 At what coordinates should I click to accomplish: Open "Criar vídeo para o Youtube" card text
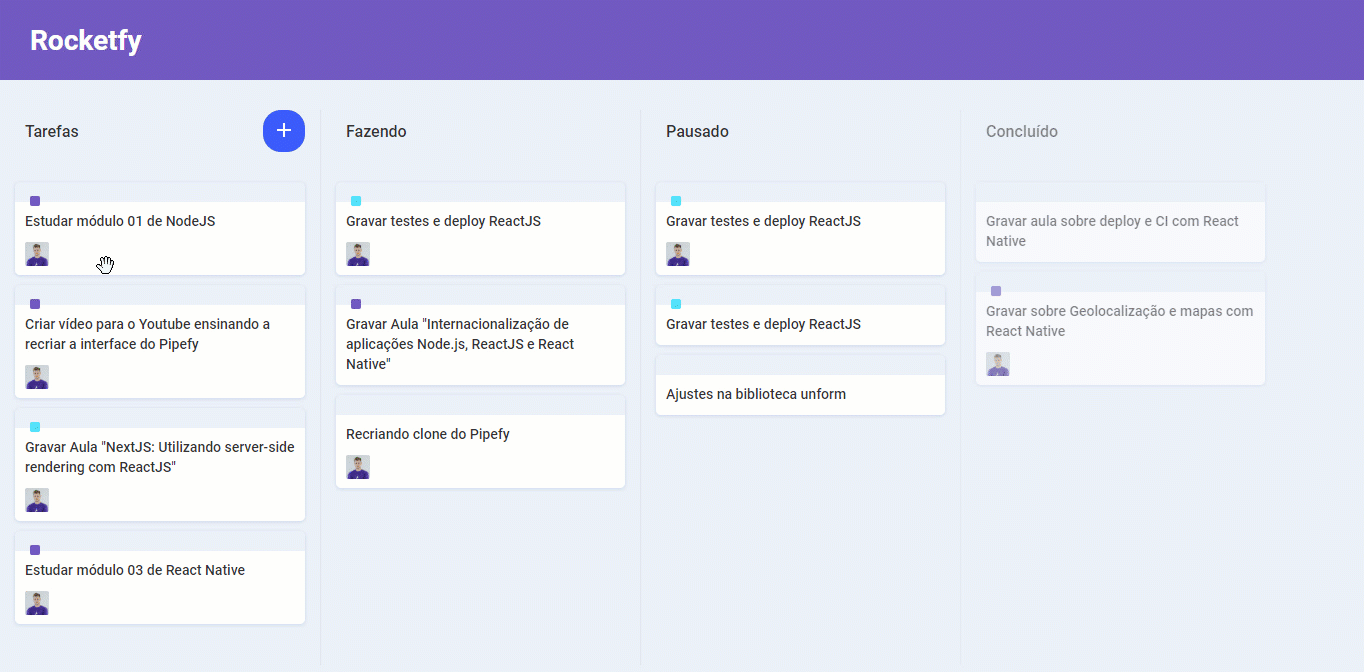[x=148, y=334]
